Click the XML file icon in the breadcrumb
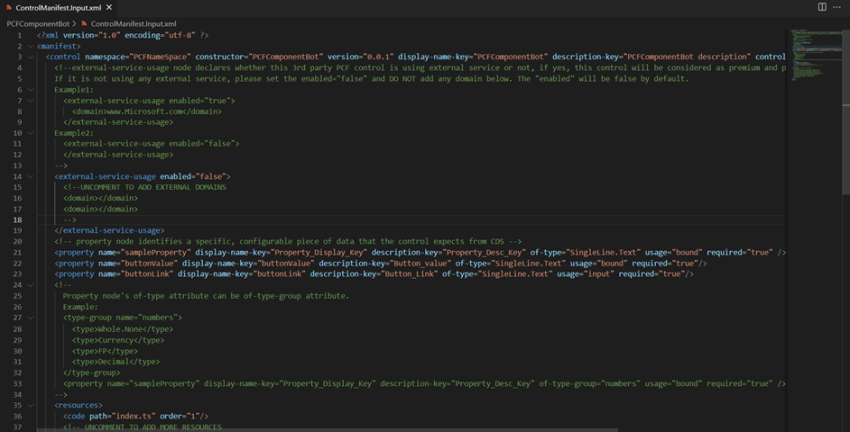Screen dimensions: 850x432 coord(84,24)
